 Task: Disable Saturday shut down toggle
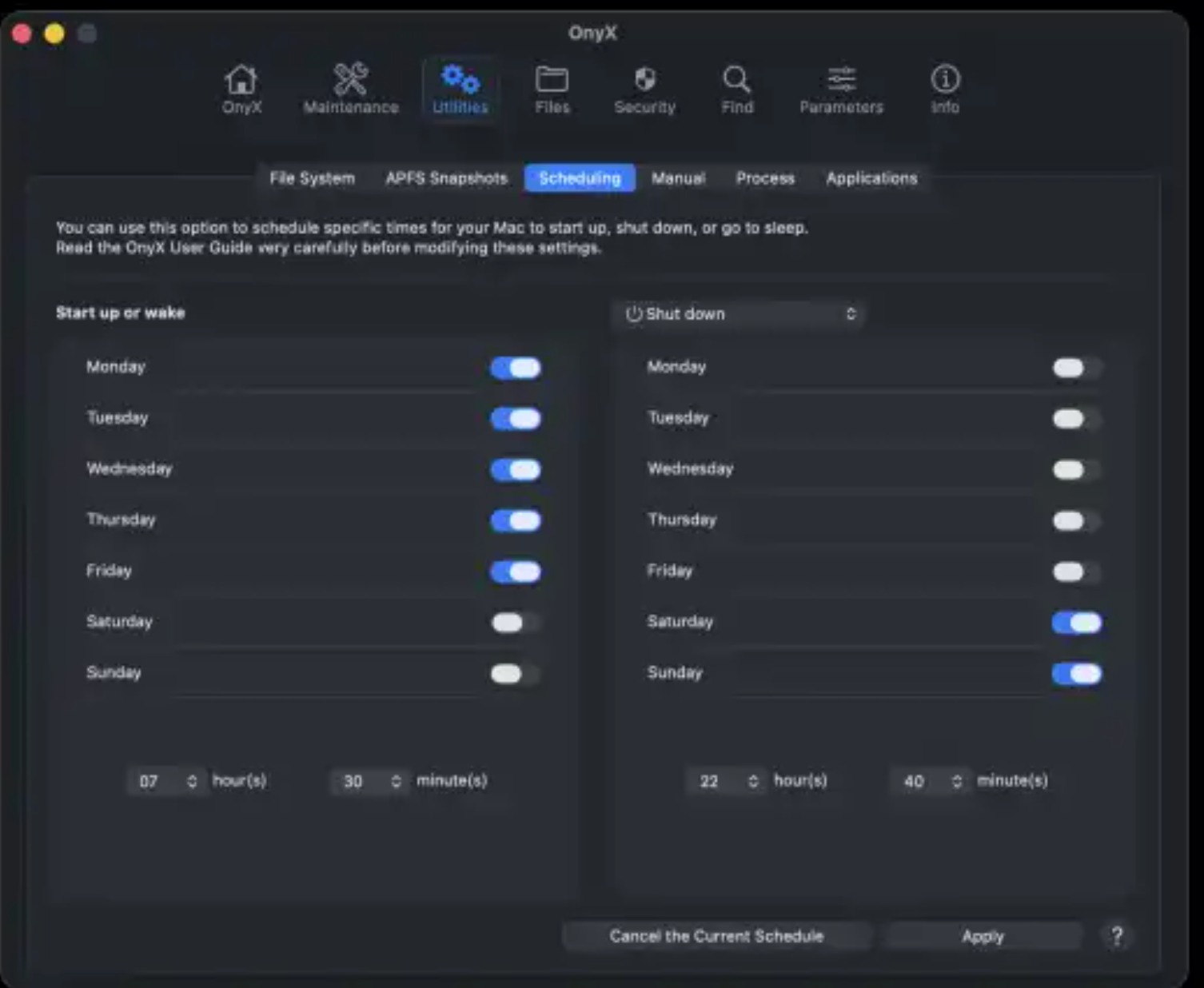pos(1077,623)
